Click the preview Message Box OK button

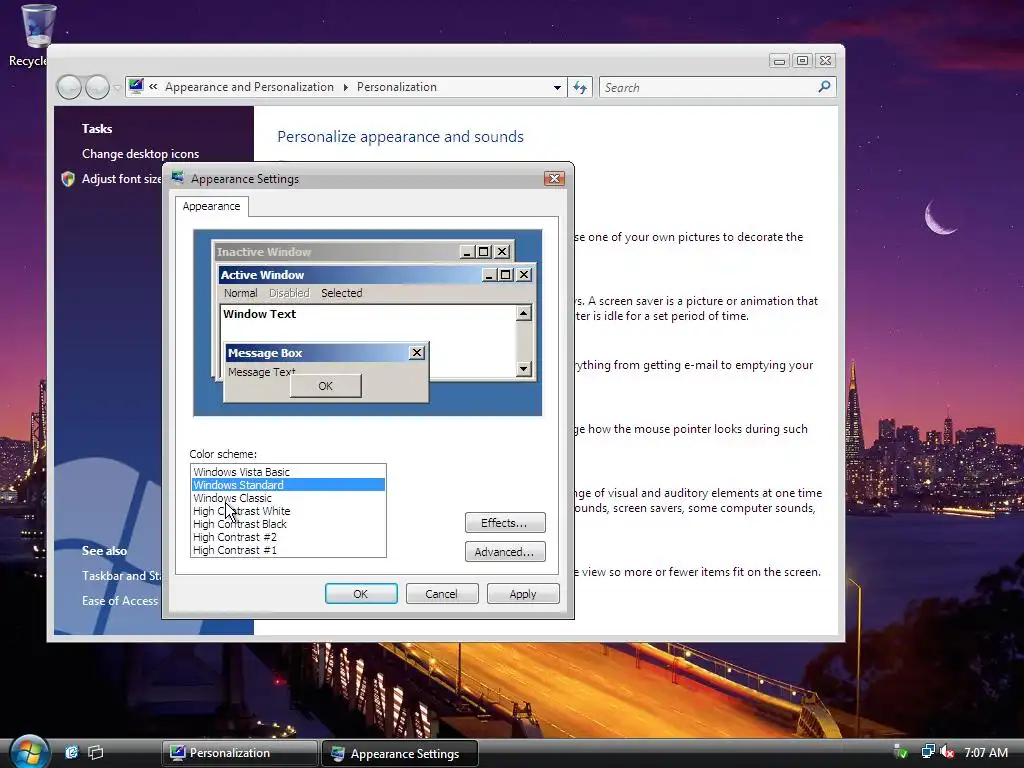(x=325, y=385)
